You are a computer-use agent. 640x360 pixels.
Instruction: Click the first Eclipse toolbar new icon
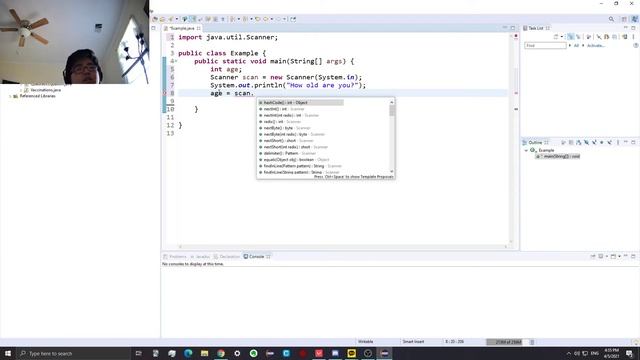point(155,19)
